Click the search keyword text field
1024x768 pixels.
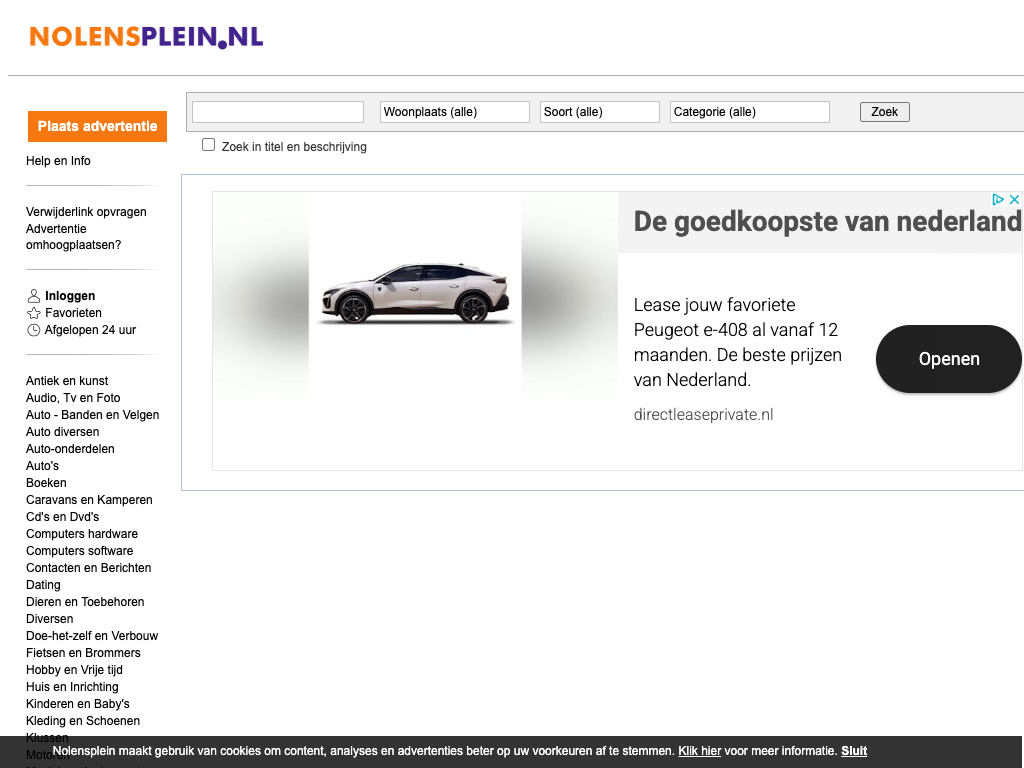(x=277, y=112)
